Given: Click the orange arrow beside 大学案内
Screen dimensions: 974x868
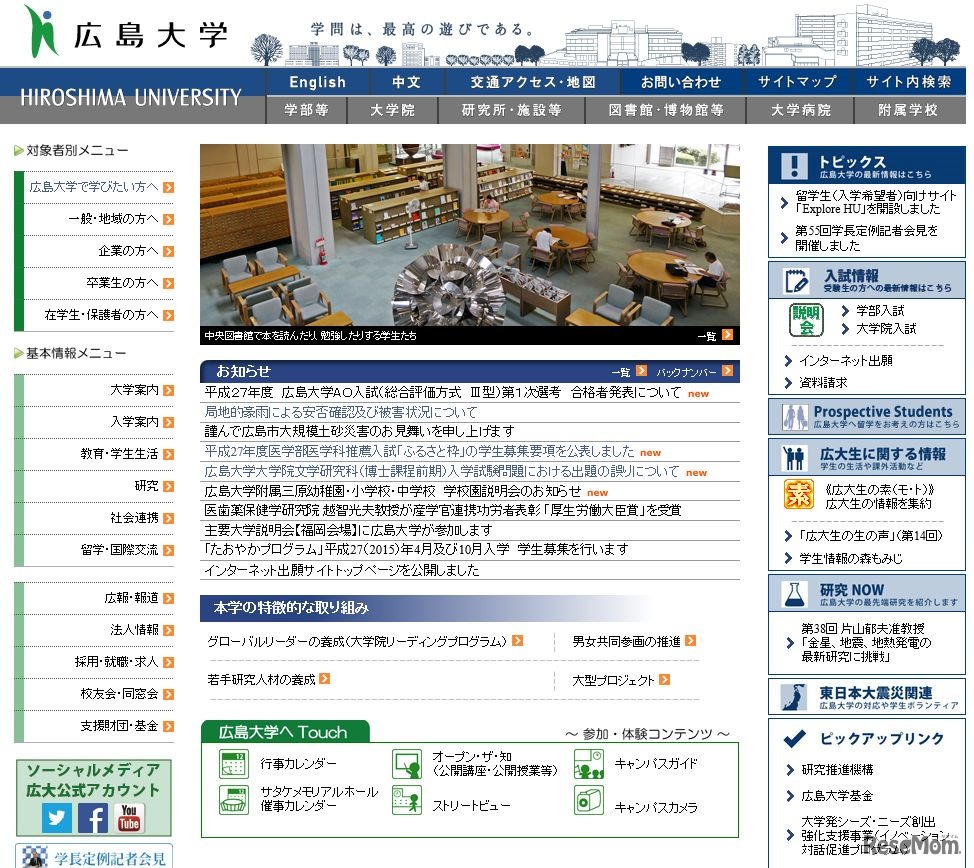Looking at the screenshot, I should (168, 391).
